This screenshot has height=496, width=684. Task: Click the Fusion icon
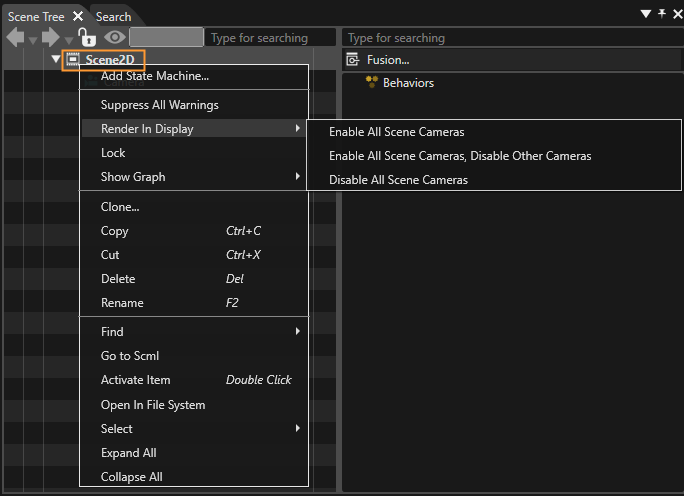(x=352, y=59)
